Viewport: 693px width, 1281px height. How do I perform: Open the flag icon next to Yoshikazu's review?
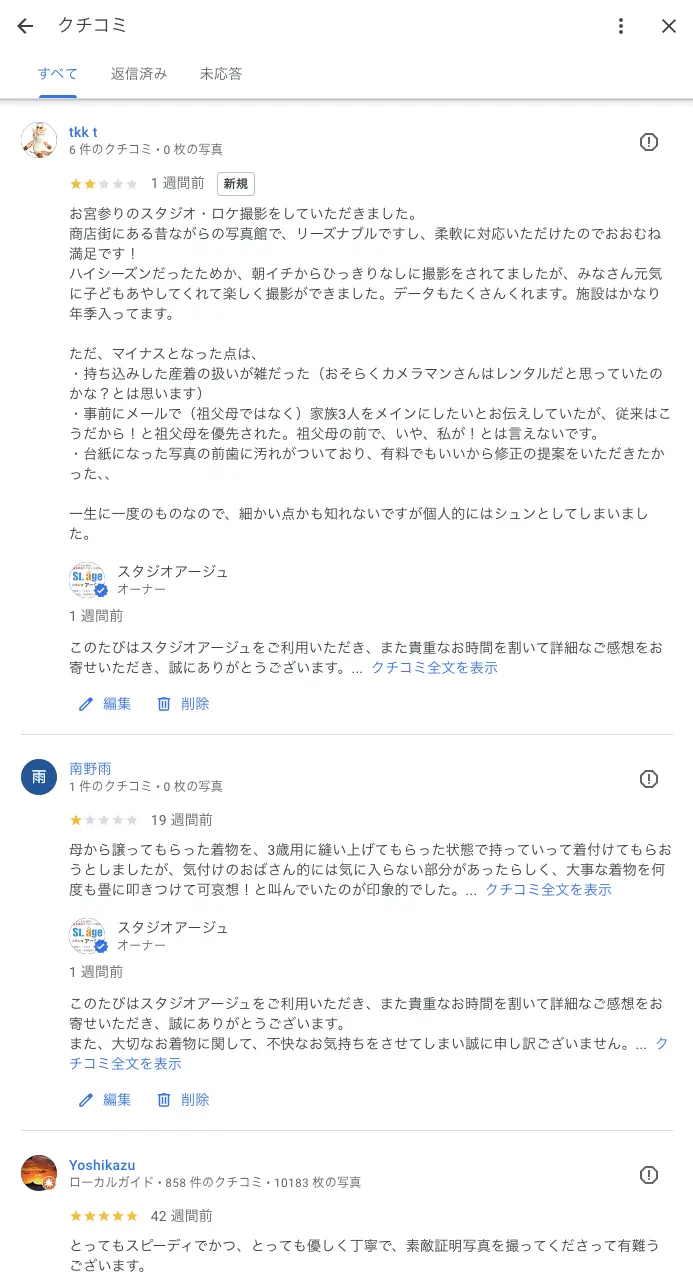(649, 1177)
